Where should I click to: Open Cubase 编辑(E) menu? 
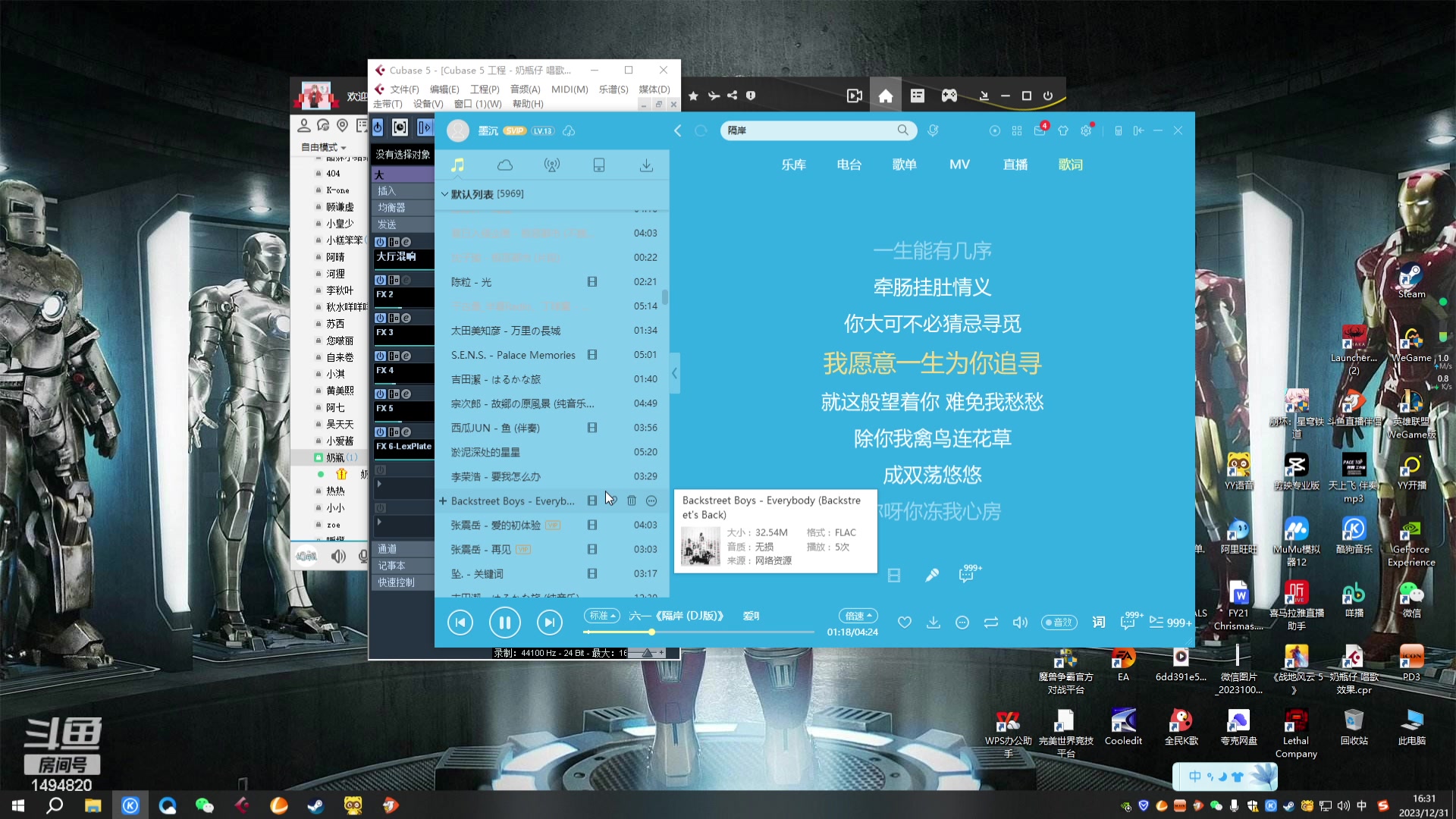(x=444, y=89)
